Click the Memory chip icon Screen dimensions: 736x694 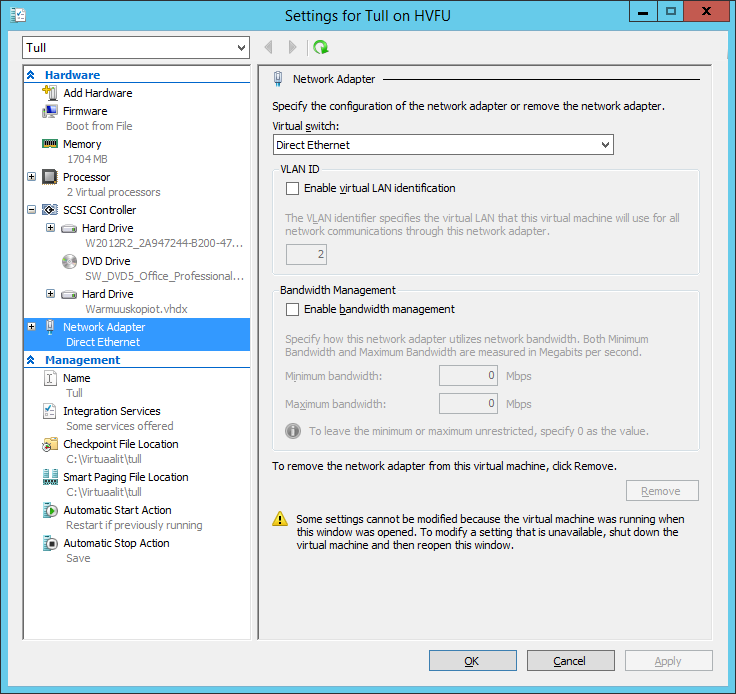point(50,144)
